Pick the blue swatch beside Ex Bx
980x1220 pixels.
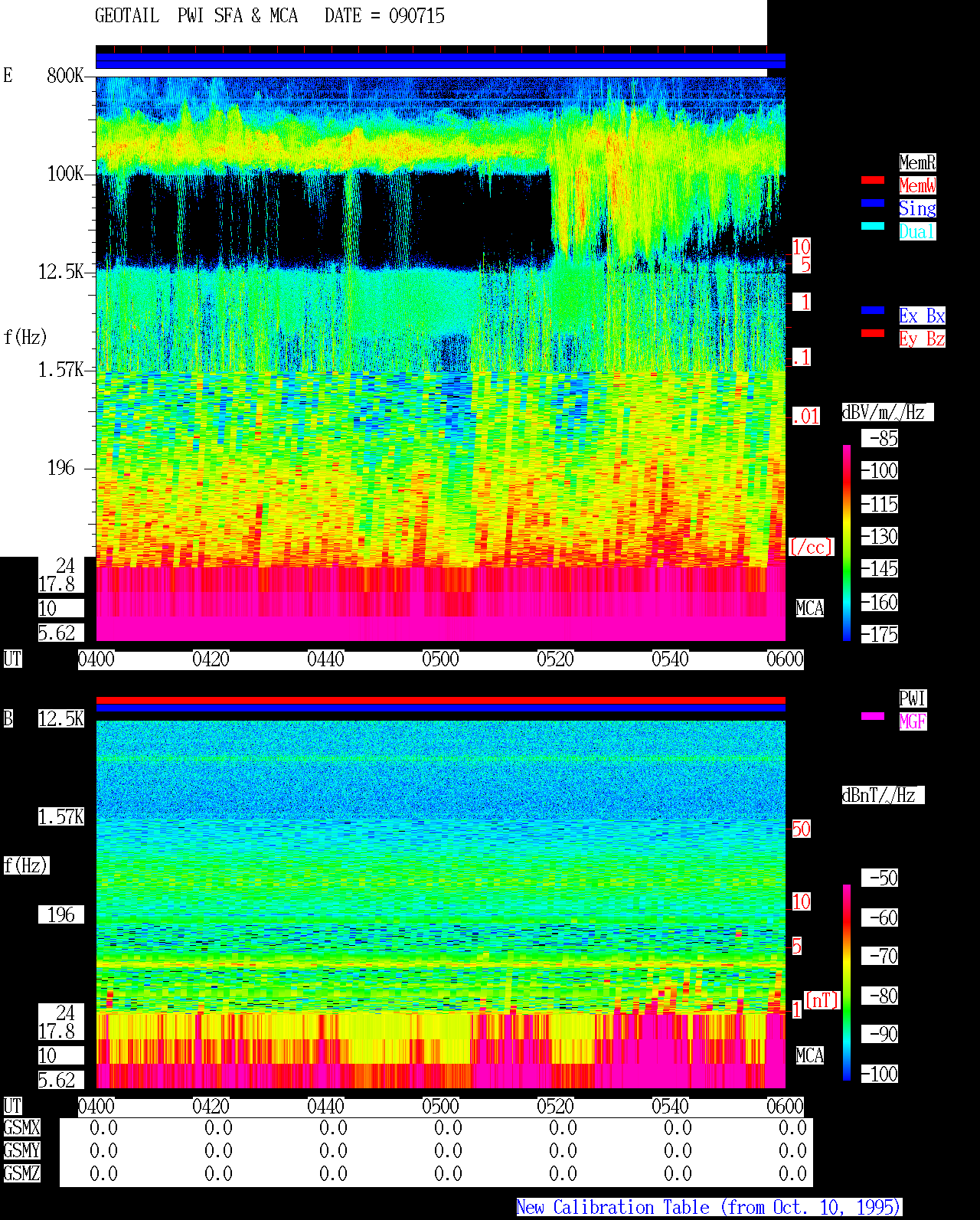(873, 310)
